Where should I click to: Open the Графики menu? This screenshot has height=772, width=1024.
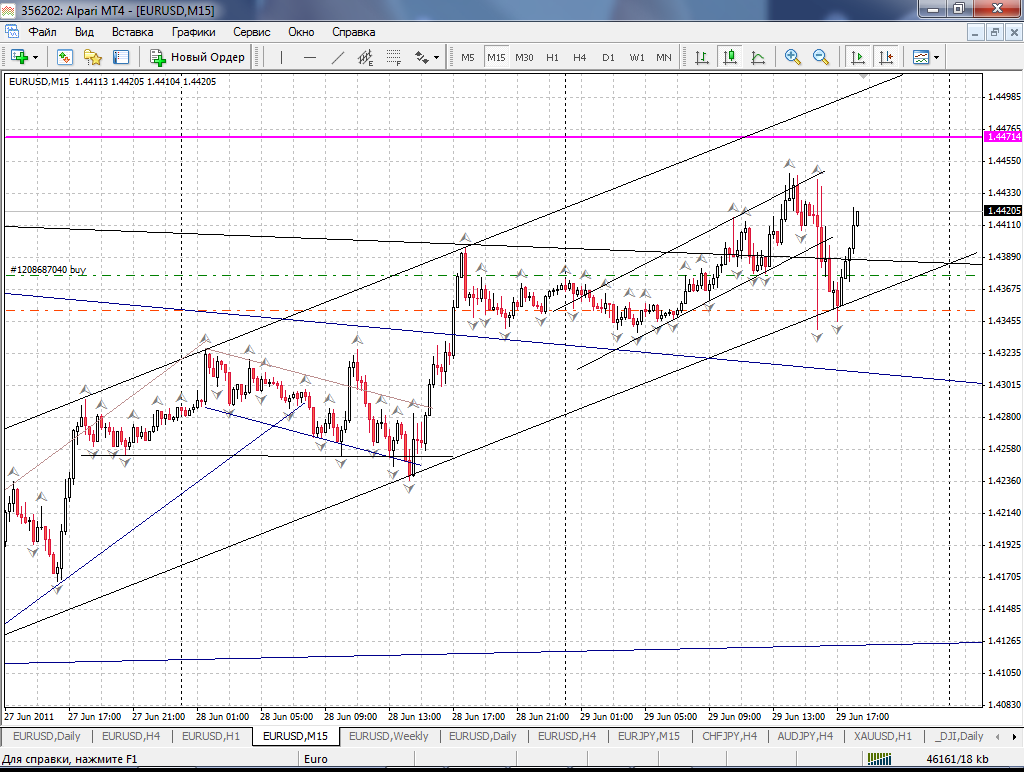click(x=194, y=32)
